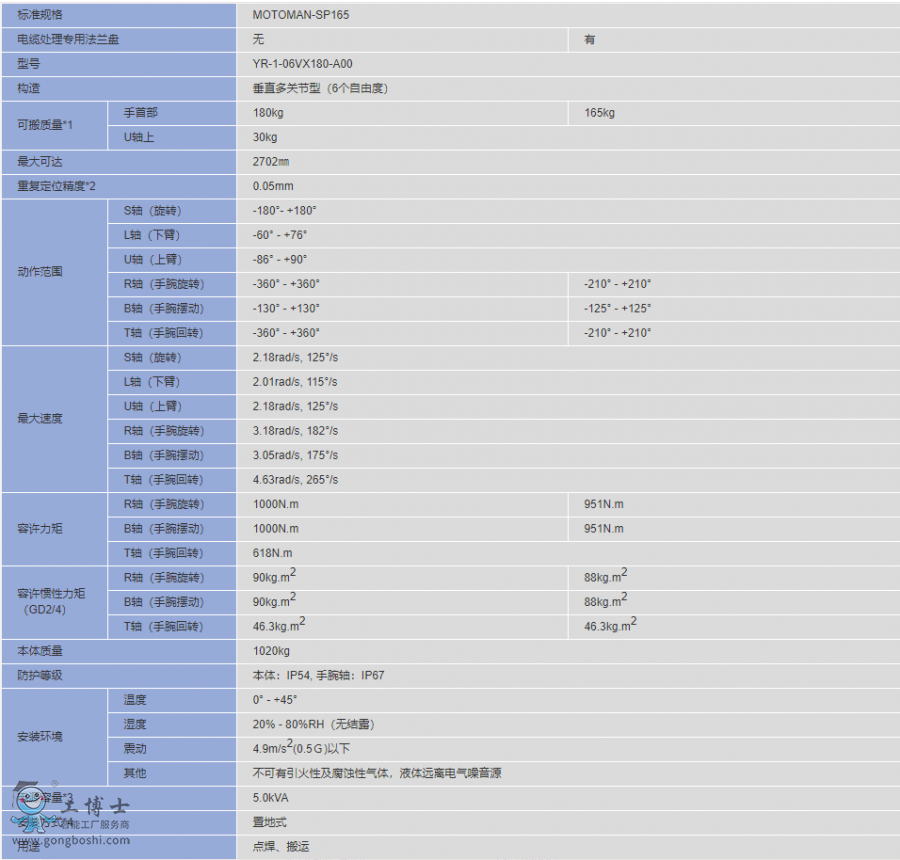Viewport: 900px width, 860px height.
Task: Select the "点焊、搬运" usage value
Action: point(281,847)
